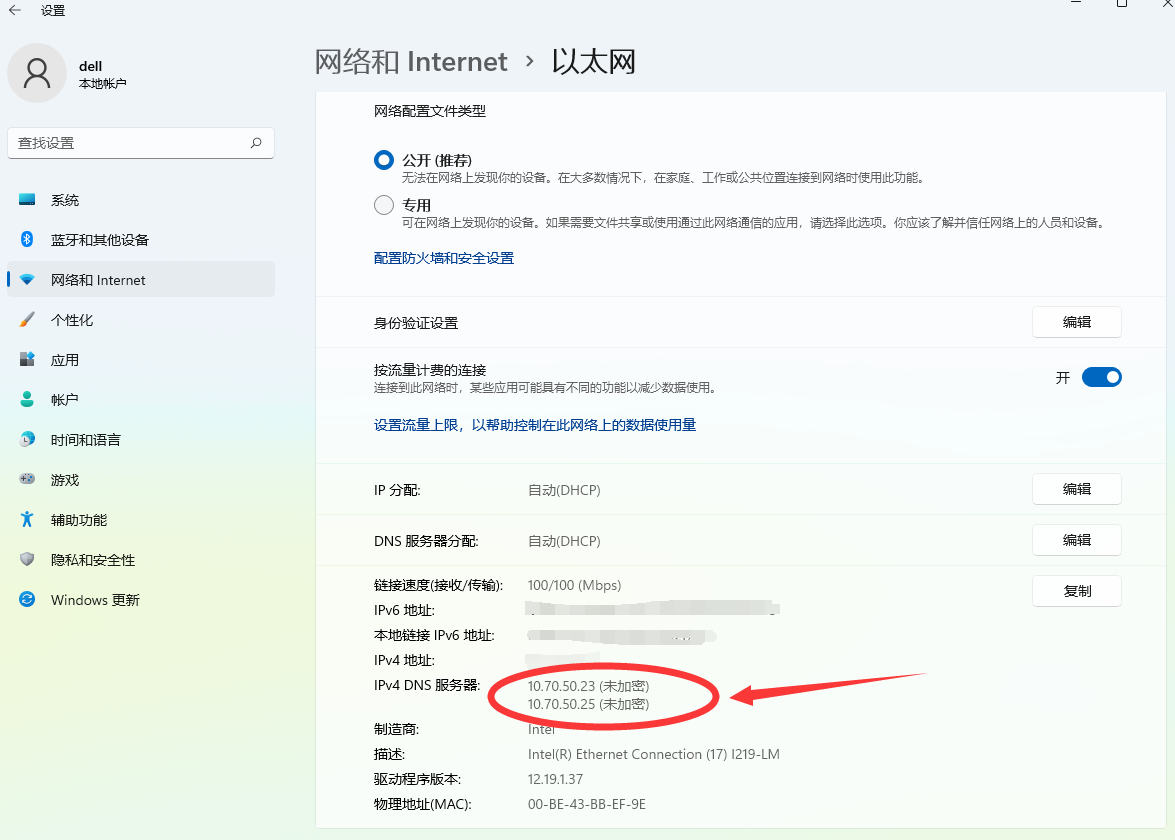Select 个性化 in the sidebar
This screenshot has height=840, width=1175.
click(72, 320)
